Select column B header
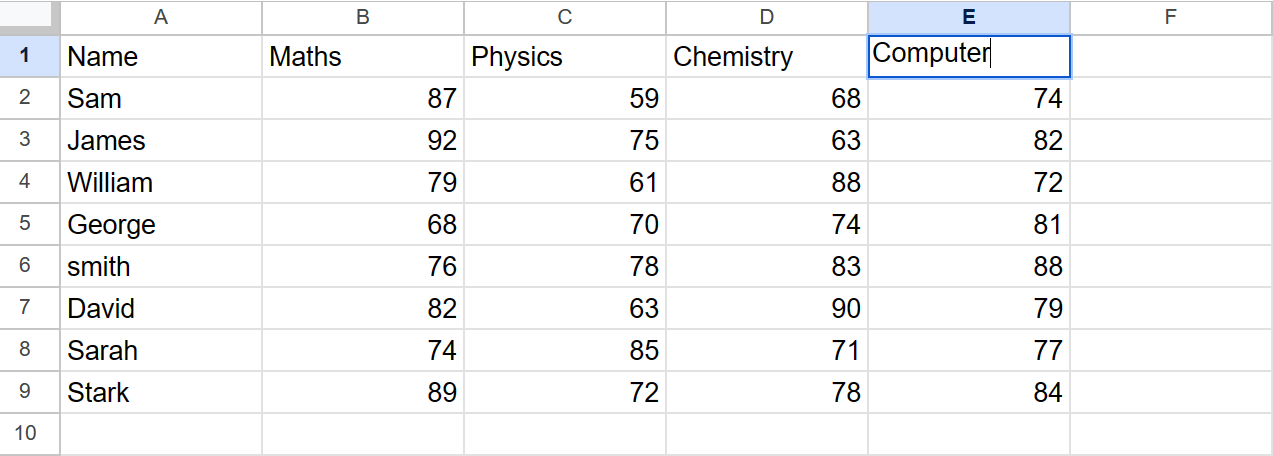1273x456 pixels. click(x=363, y=17)
